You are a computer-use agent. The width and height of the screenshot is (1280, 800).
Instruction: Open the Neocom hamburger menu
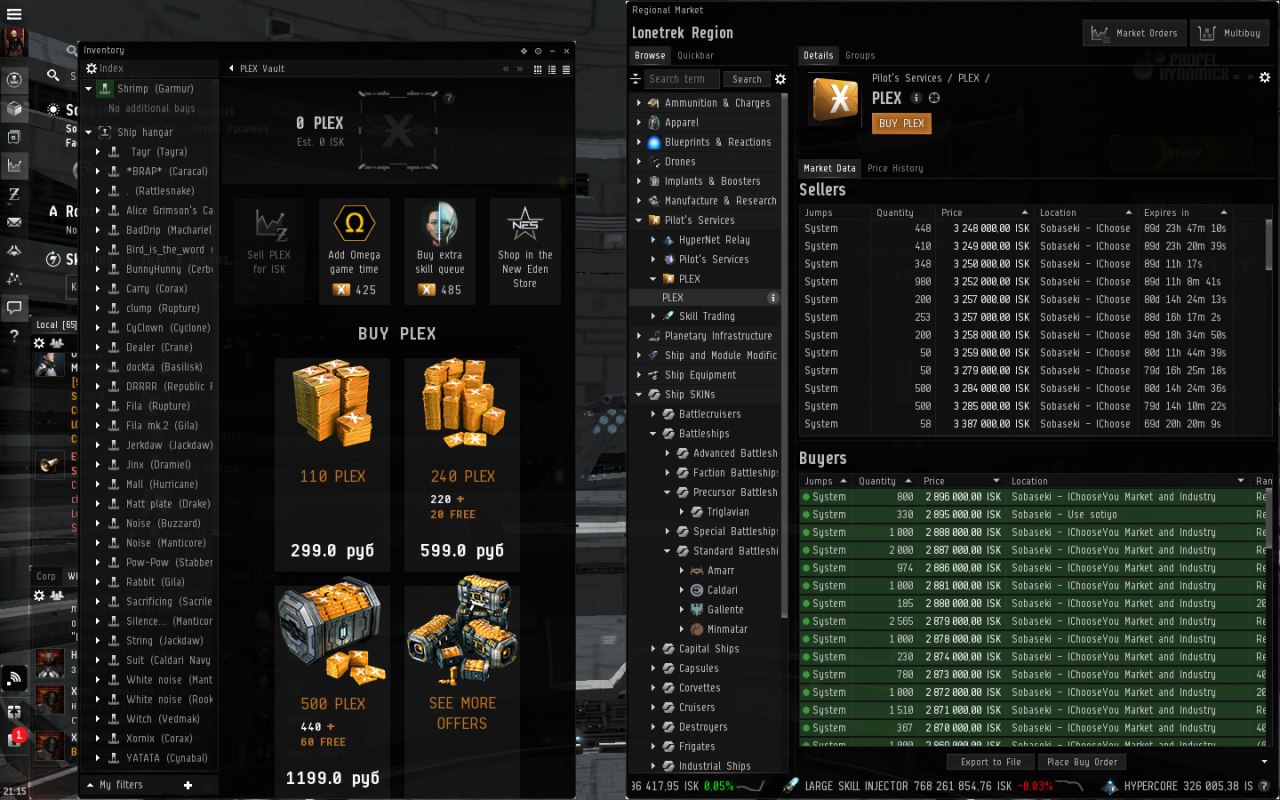pos(14,14)
